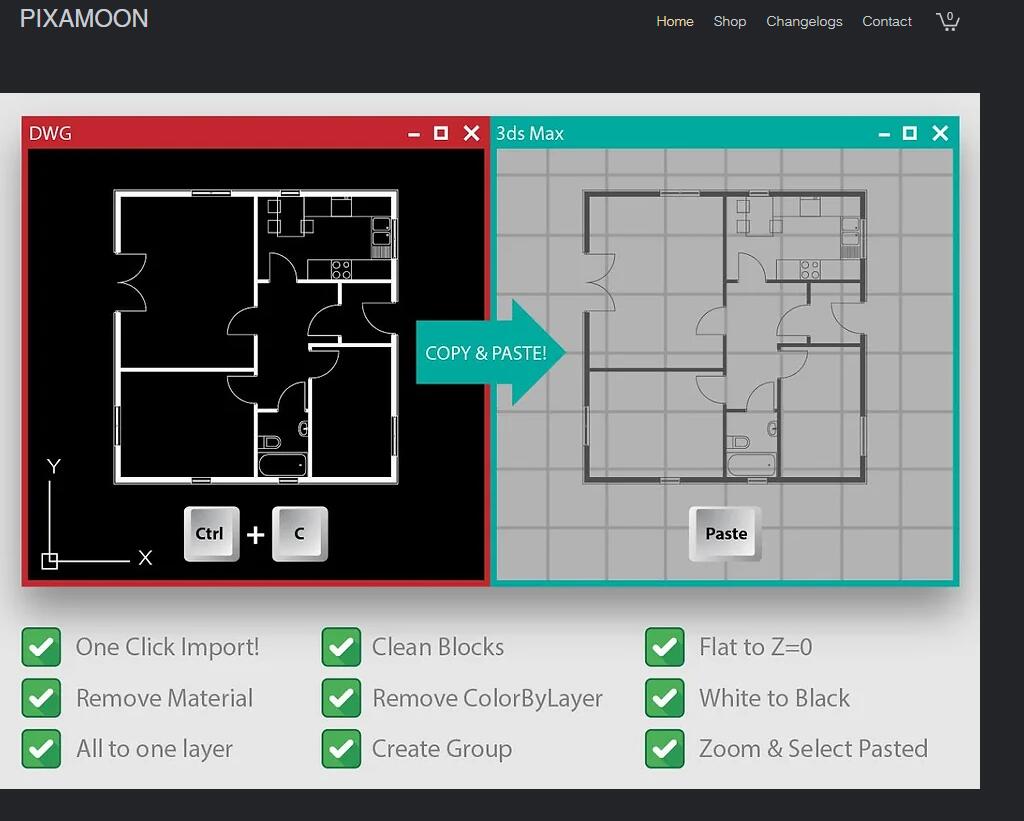Click the DWG window maximize icon
1024x821 pixels.
[x=441, y=133]
